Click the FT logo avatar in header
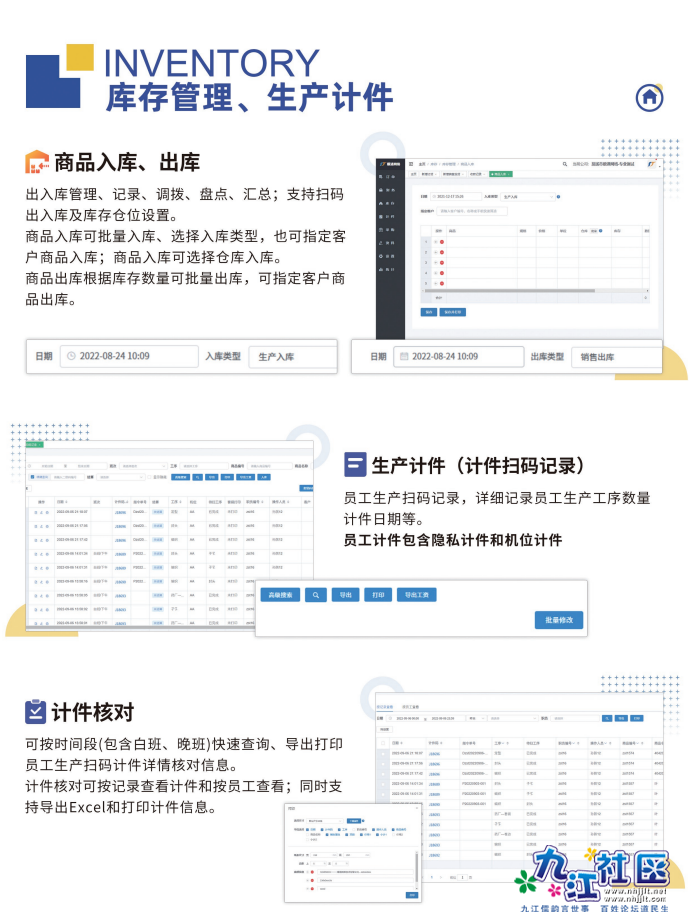 [x=651, y=164]
